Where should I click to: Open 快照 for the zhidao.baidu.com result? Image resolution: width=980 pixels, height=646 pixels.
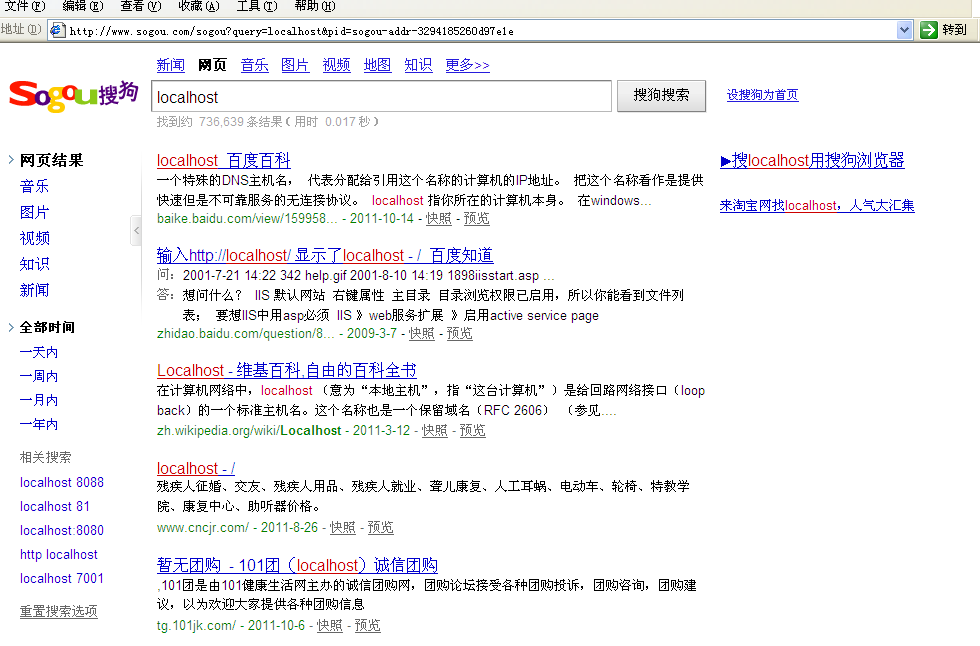[x=421, y=334]
